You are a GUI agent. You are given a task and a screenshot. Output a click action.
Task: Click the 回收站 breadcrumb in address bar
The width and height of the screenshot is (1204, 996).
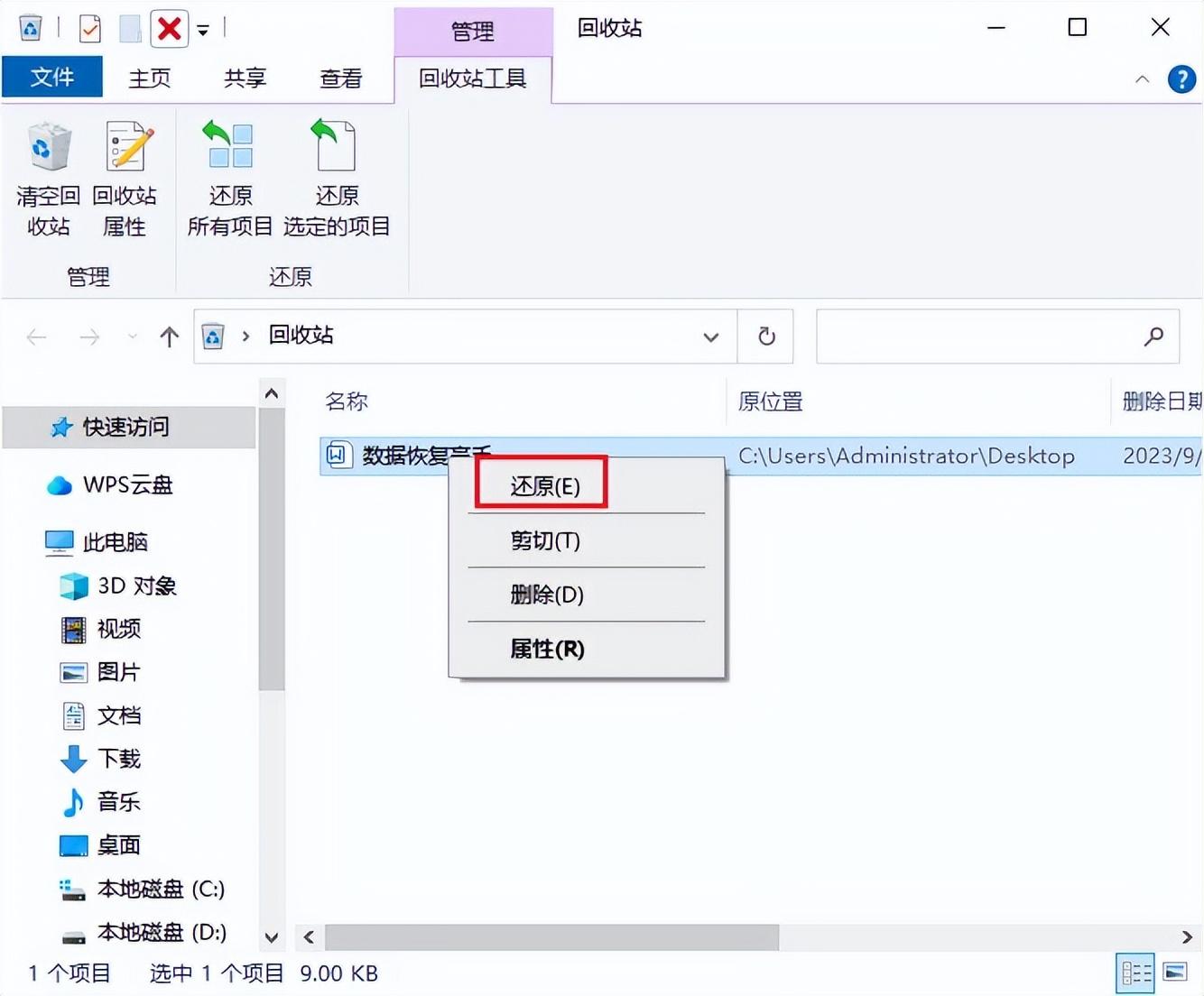click(x=301, y=336)
